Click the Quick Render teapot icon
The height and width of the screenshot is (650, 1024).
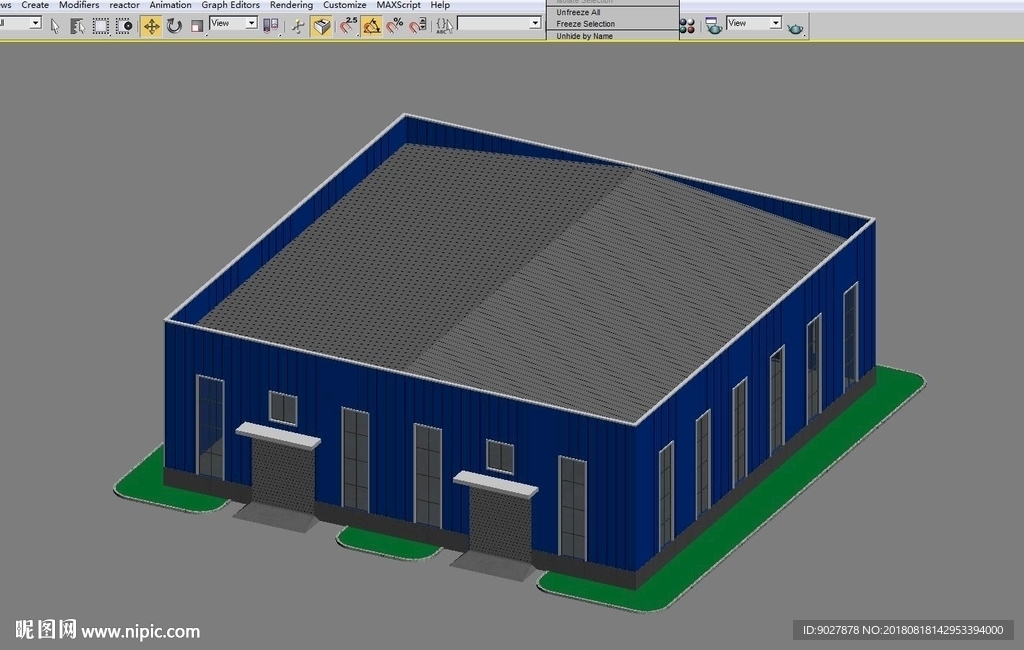pos(796,28)
